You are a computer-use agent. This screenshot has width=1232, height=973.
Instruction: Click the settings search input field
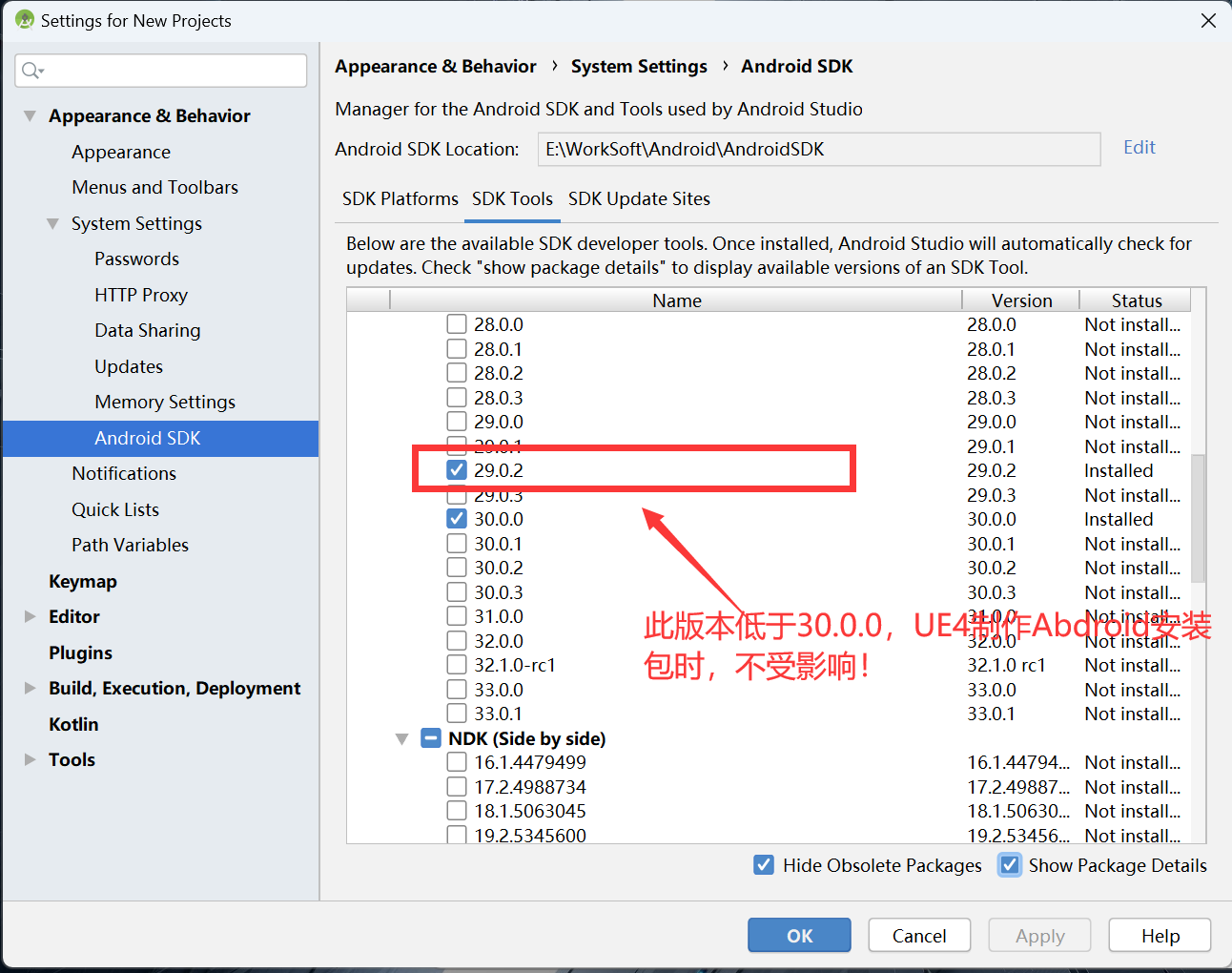[x=161, y=71]
